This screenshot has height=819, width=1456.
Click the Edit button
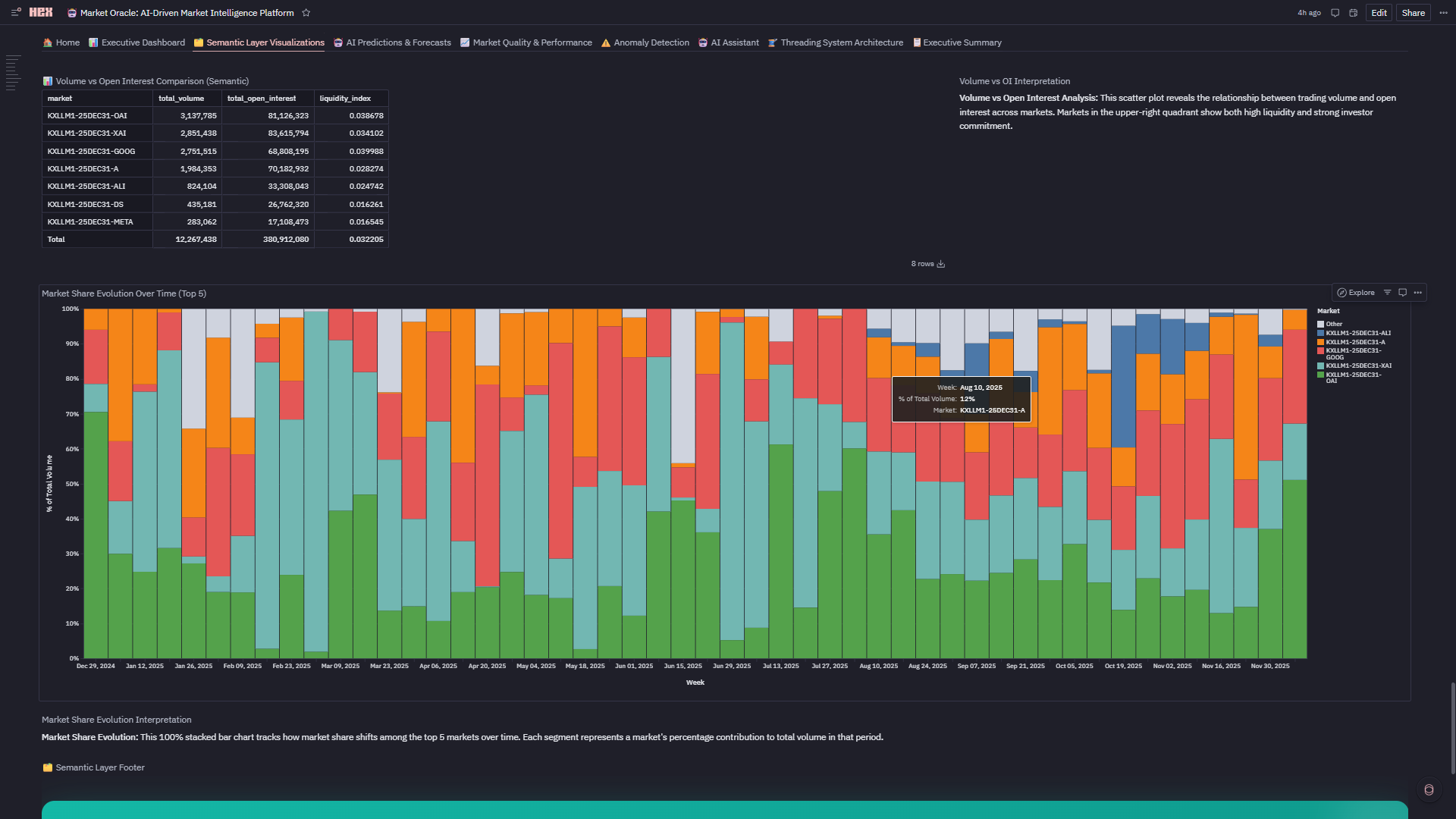[x=1379, y=13]
